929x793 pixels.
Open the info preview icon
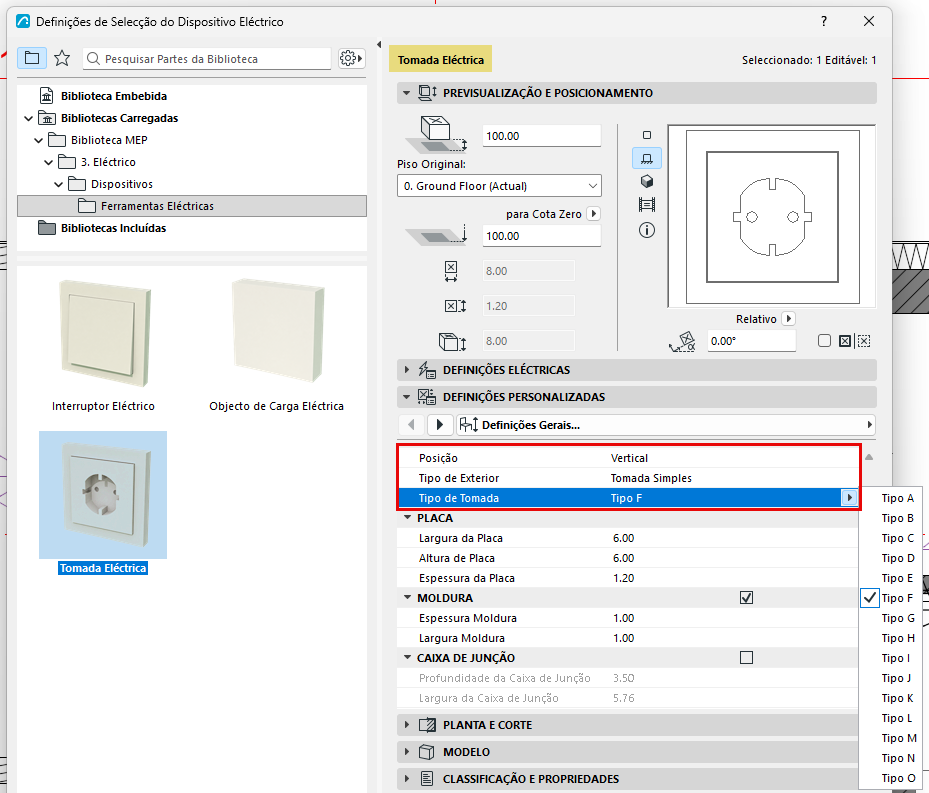pyautogui.click(x=647, y=230)
